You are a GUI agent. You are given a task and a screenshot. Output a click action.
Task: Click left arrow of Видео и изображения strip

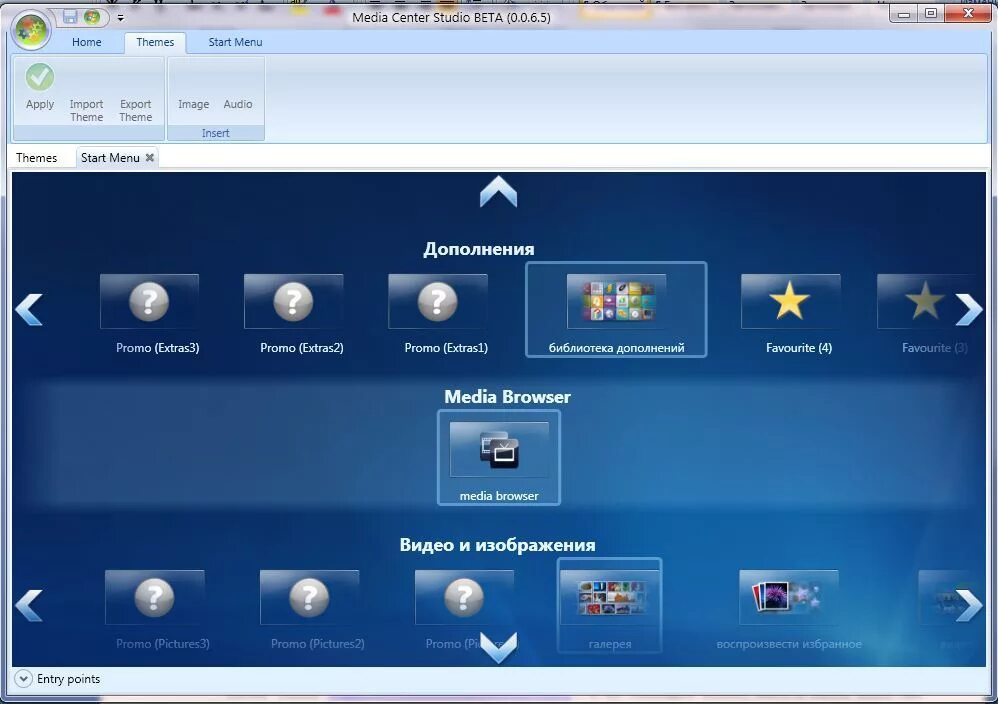click(29, 605)
